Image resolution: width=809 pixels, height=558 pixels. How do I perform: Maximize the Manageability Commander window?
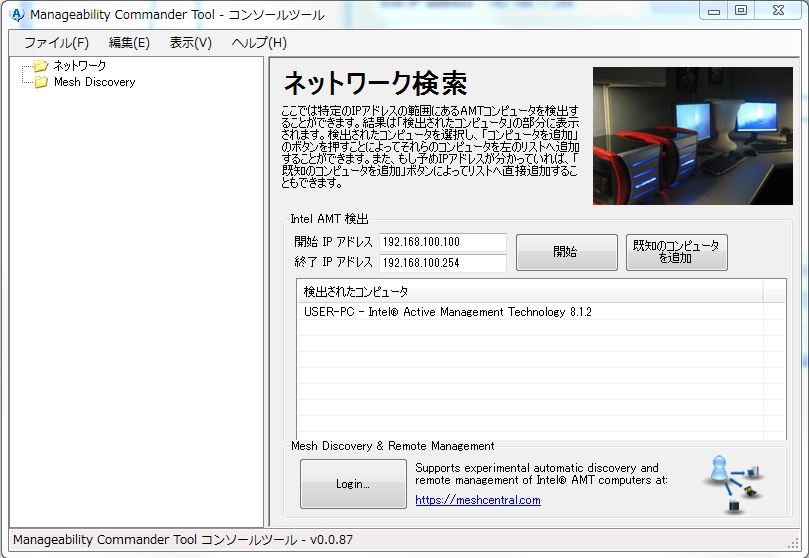coord(741,11)
